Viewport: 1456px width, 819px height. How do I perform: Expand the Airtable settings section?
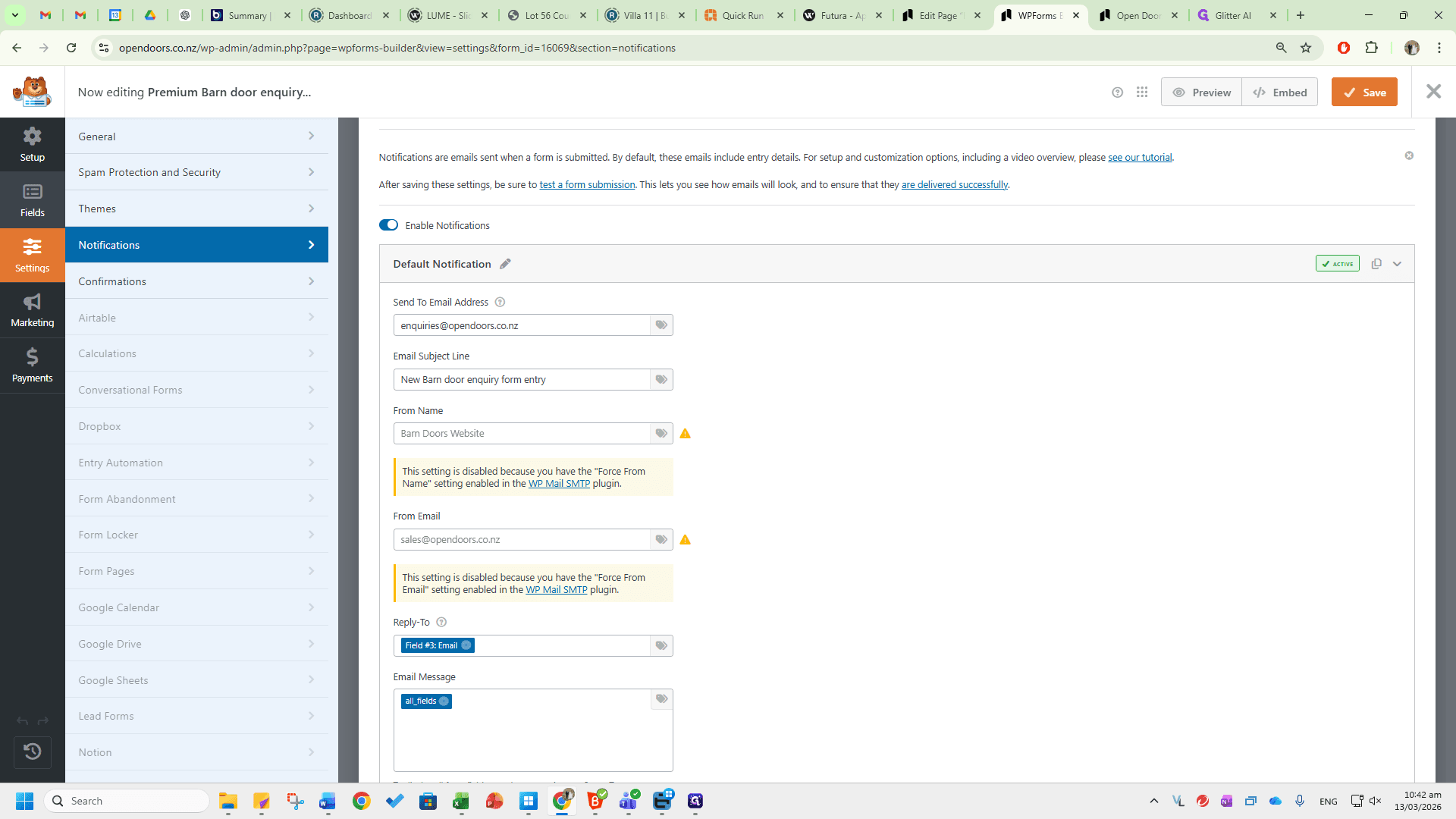coord(196,318)
